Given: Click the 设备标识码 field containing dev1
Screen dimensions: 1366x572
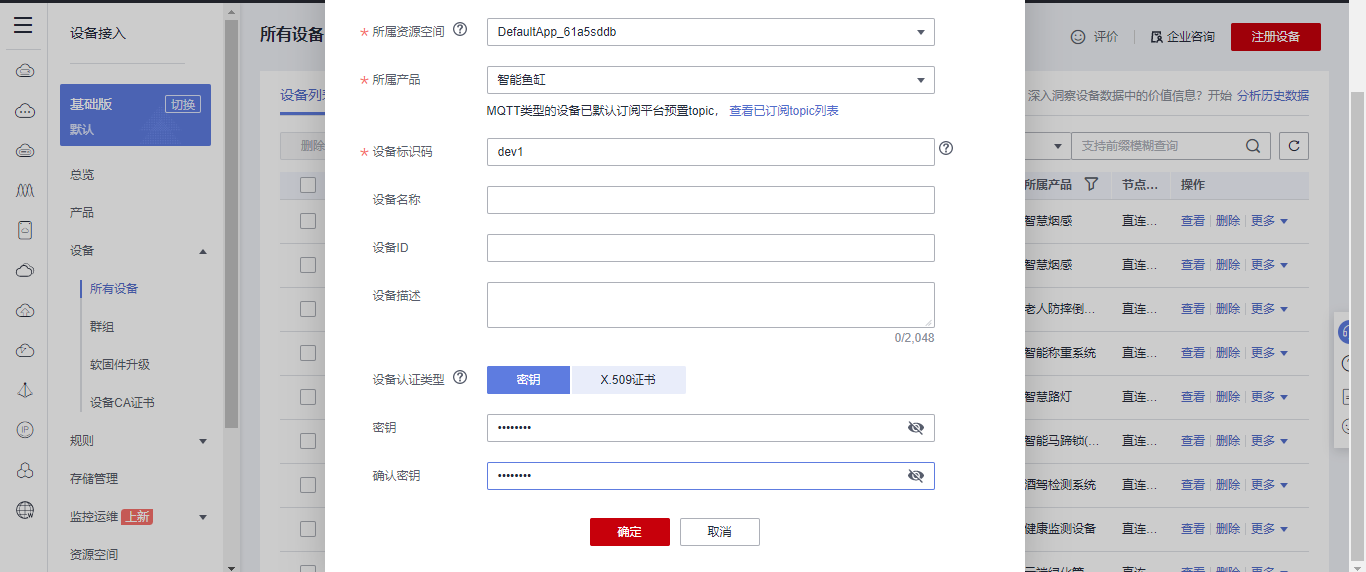Looking at the screenshot, I should point(710,152).
